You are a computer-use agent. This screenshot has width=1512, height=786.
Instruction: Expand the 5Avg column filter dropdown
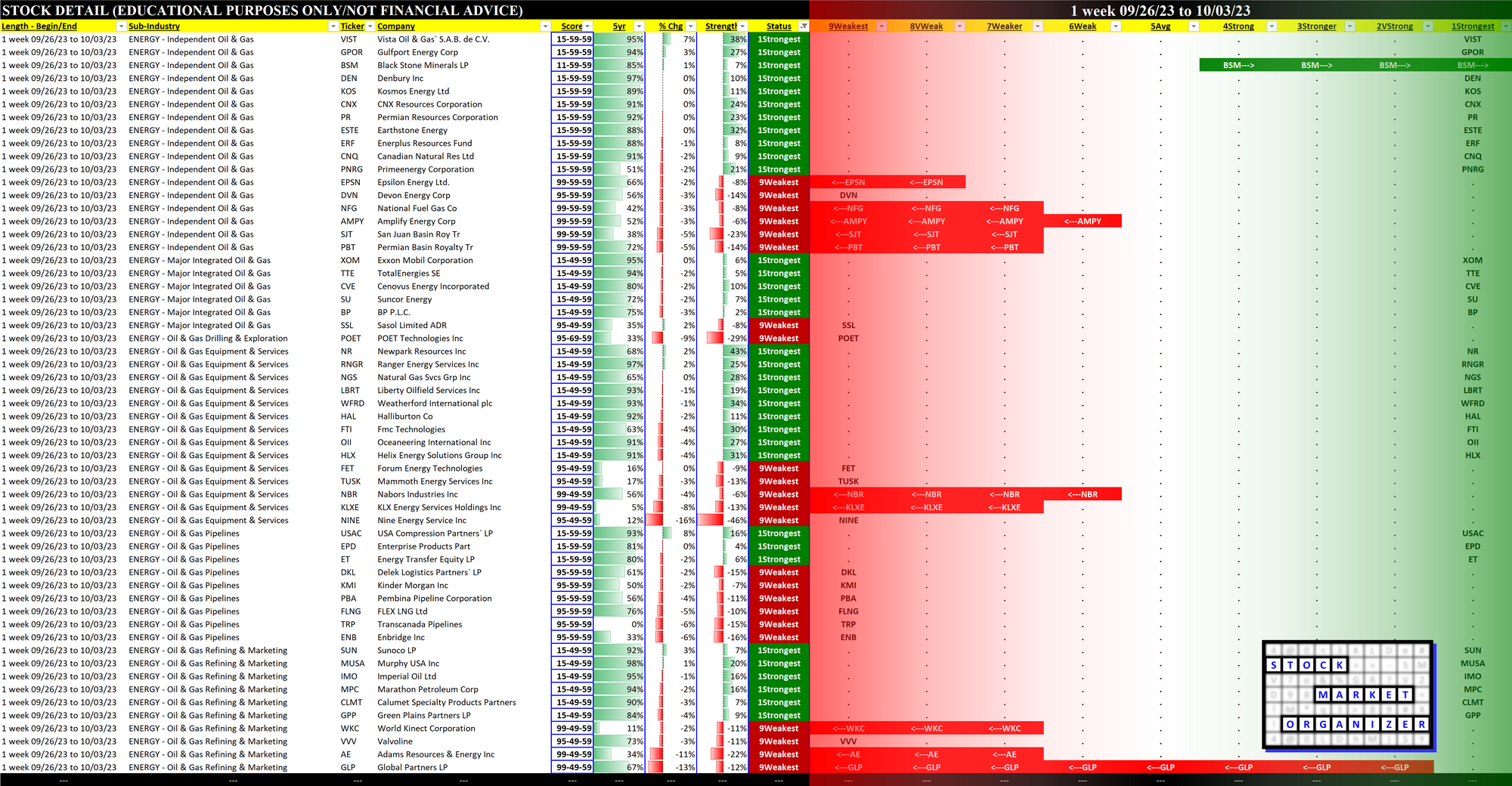pos(1194,26)
